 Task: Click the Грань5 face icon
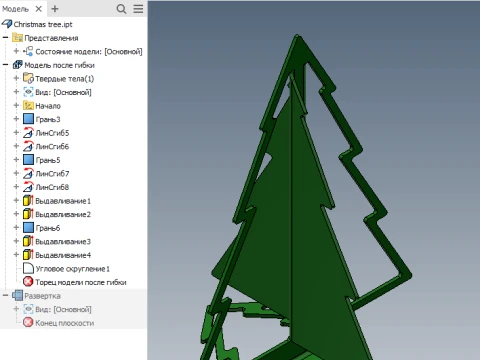coord(28,160)
